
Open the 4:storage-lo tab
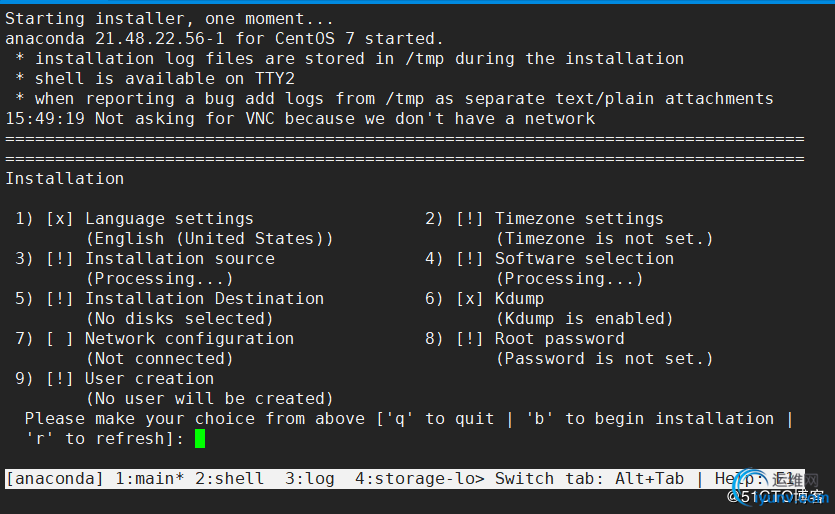420,478
